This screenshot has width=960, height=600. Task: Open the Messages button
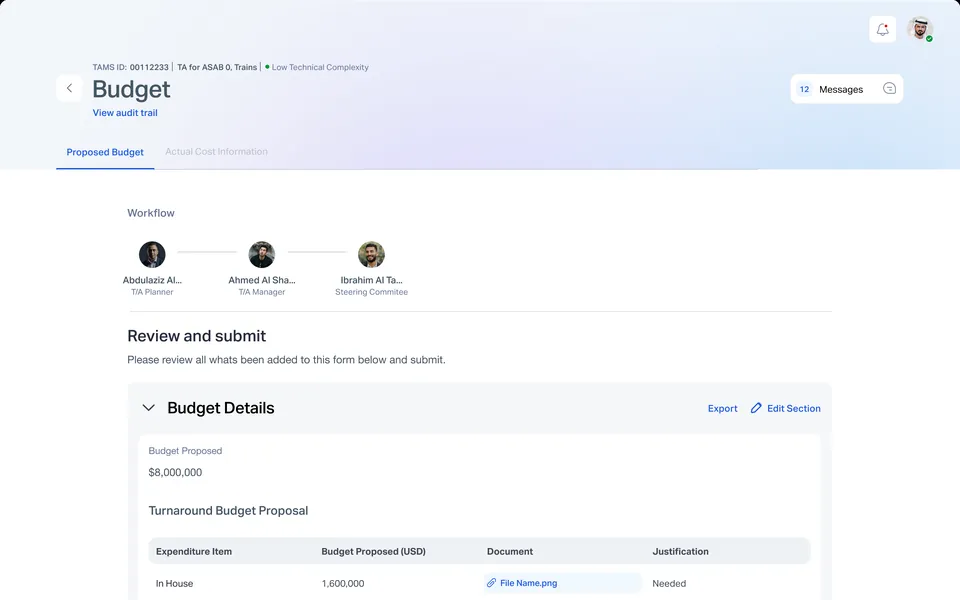click(x=847, y=89)
